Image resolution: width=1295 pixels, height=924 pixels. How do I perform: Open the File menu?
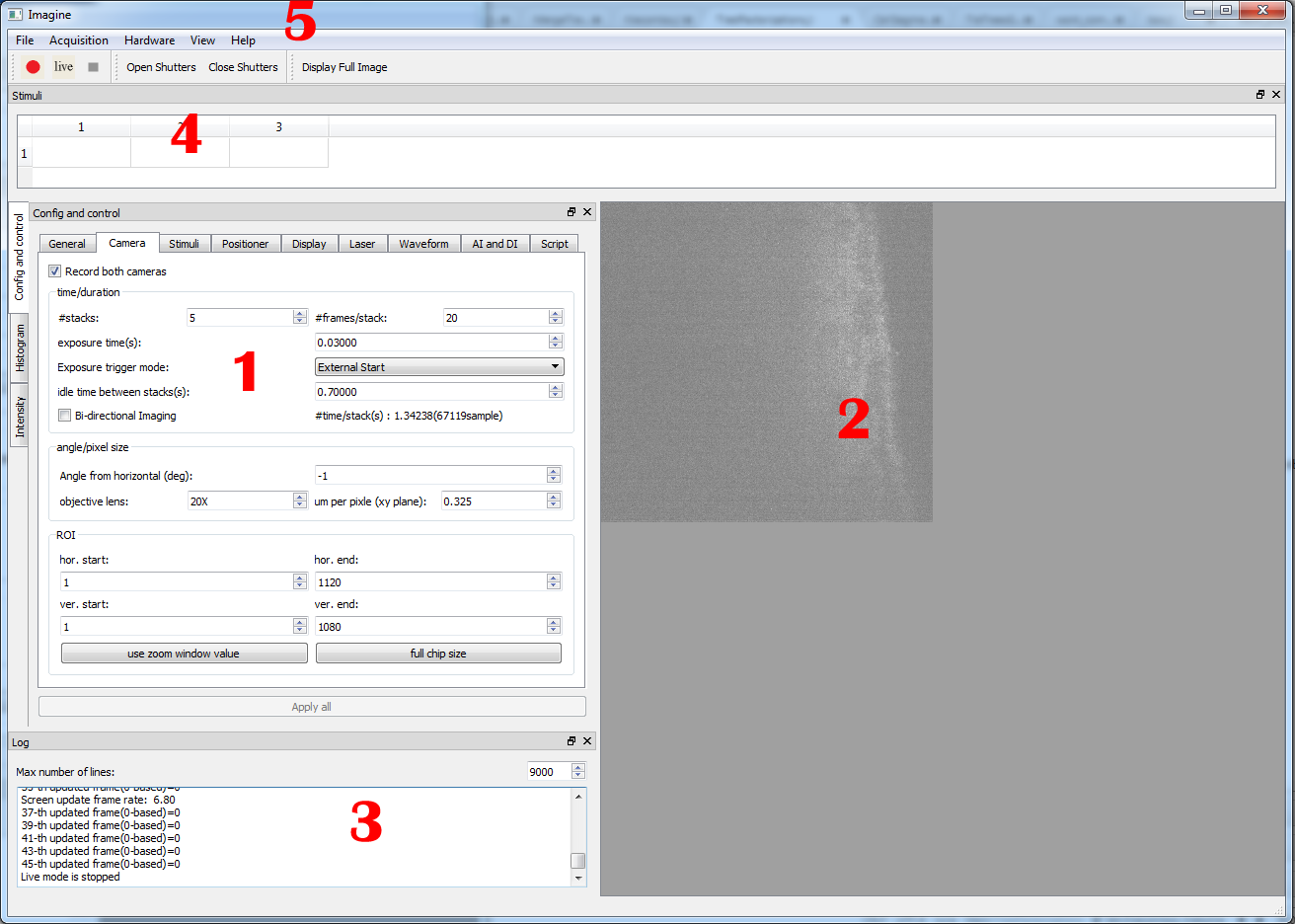[x=25, y=40]
